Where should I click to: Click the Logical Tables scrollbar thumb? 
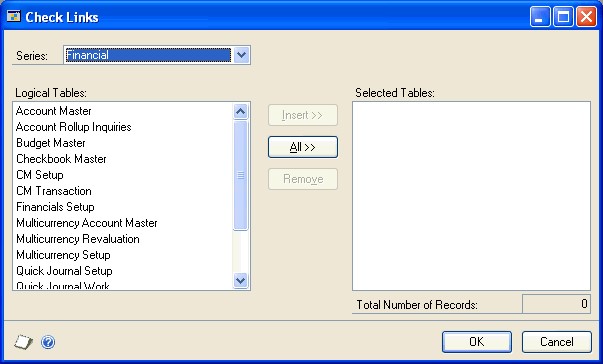coord(241,175)
